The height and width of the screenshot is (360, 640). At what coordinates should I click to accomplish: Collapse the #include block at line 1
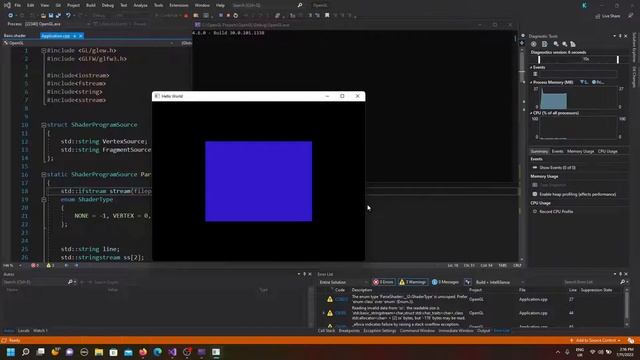[x=43, y=51]
